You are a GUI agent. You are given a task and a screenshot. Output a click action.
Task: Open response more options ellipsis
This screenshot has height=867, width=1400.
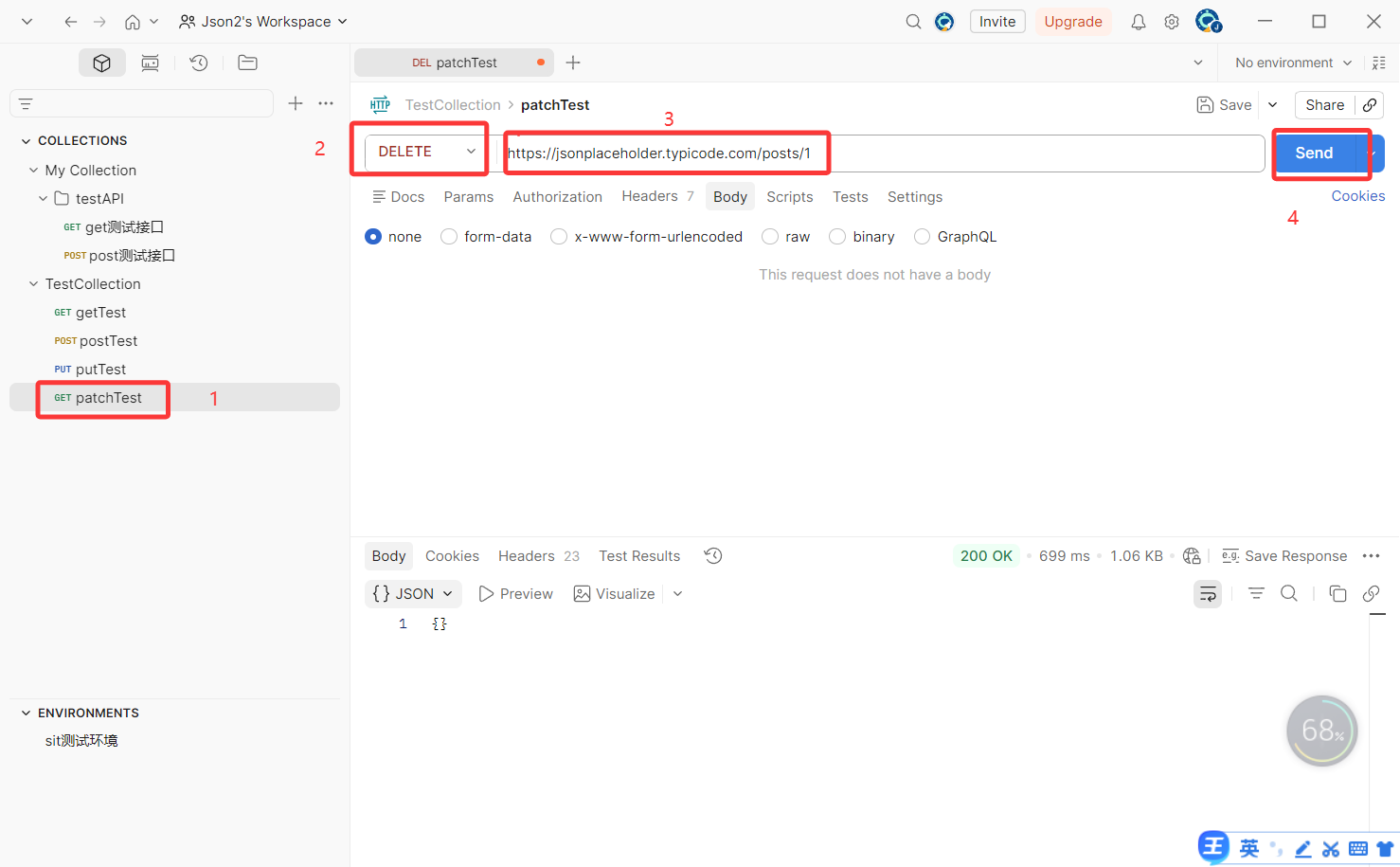pyautogui.click(x=1371, y=556)
